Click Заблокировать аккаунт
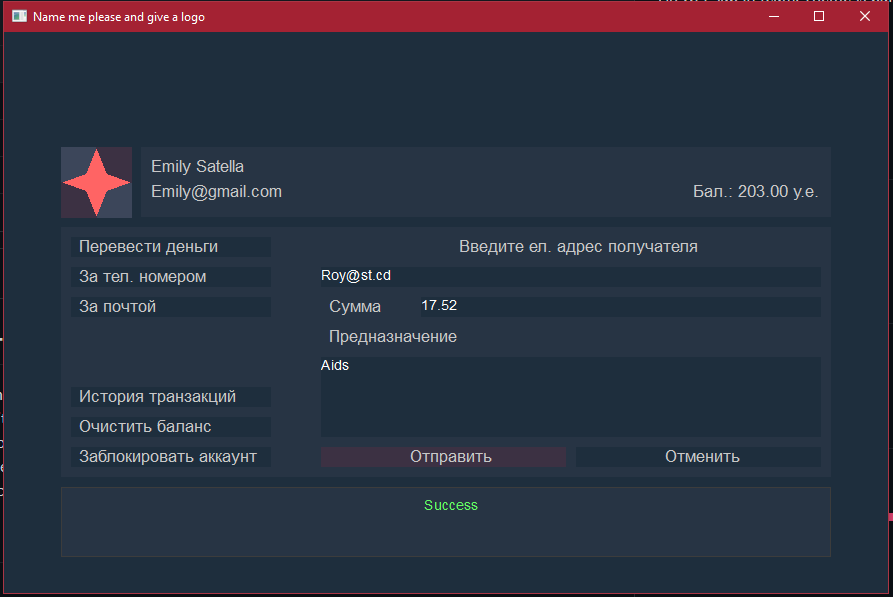Viewport: 893px width, 597px height. [170, 456]
